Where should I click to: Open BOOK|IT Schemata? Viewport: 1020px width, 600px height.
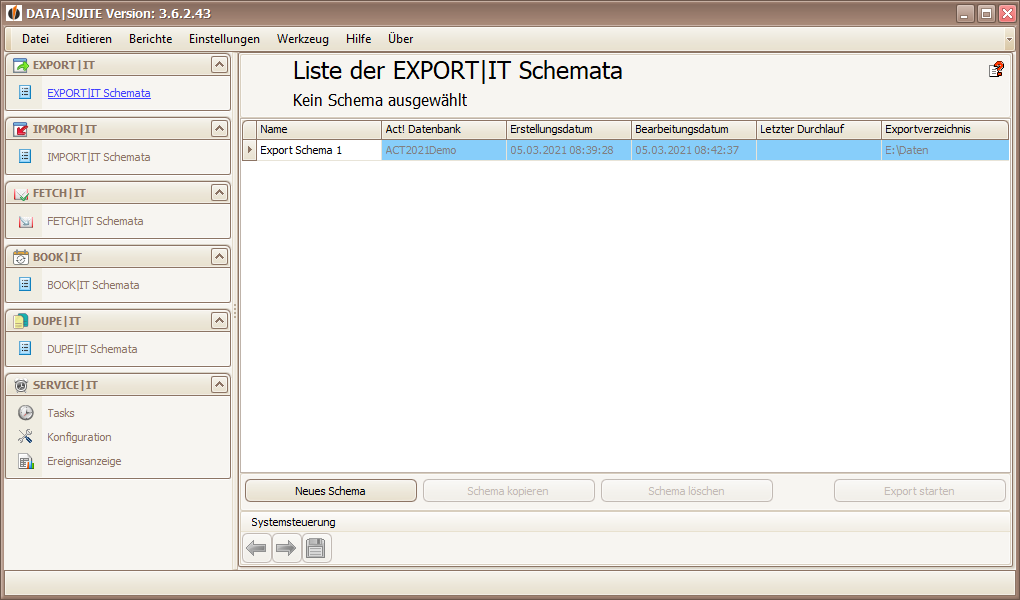coord(93,285)
